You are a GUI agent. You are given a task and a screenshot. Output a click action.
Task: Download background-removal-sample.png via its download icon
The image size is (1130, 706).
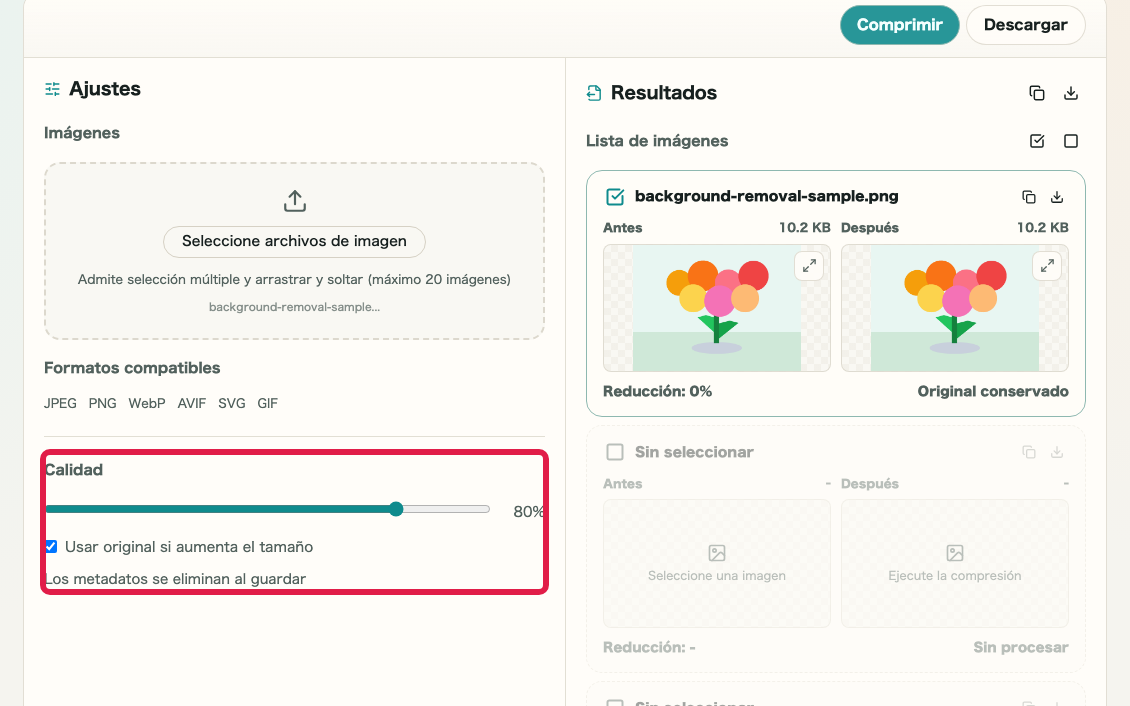coord(1056,197)
